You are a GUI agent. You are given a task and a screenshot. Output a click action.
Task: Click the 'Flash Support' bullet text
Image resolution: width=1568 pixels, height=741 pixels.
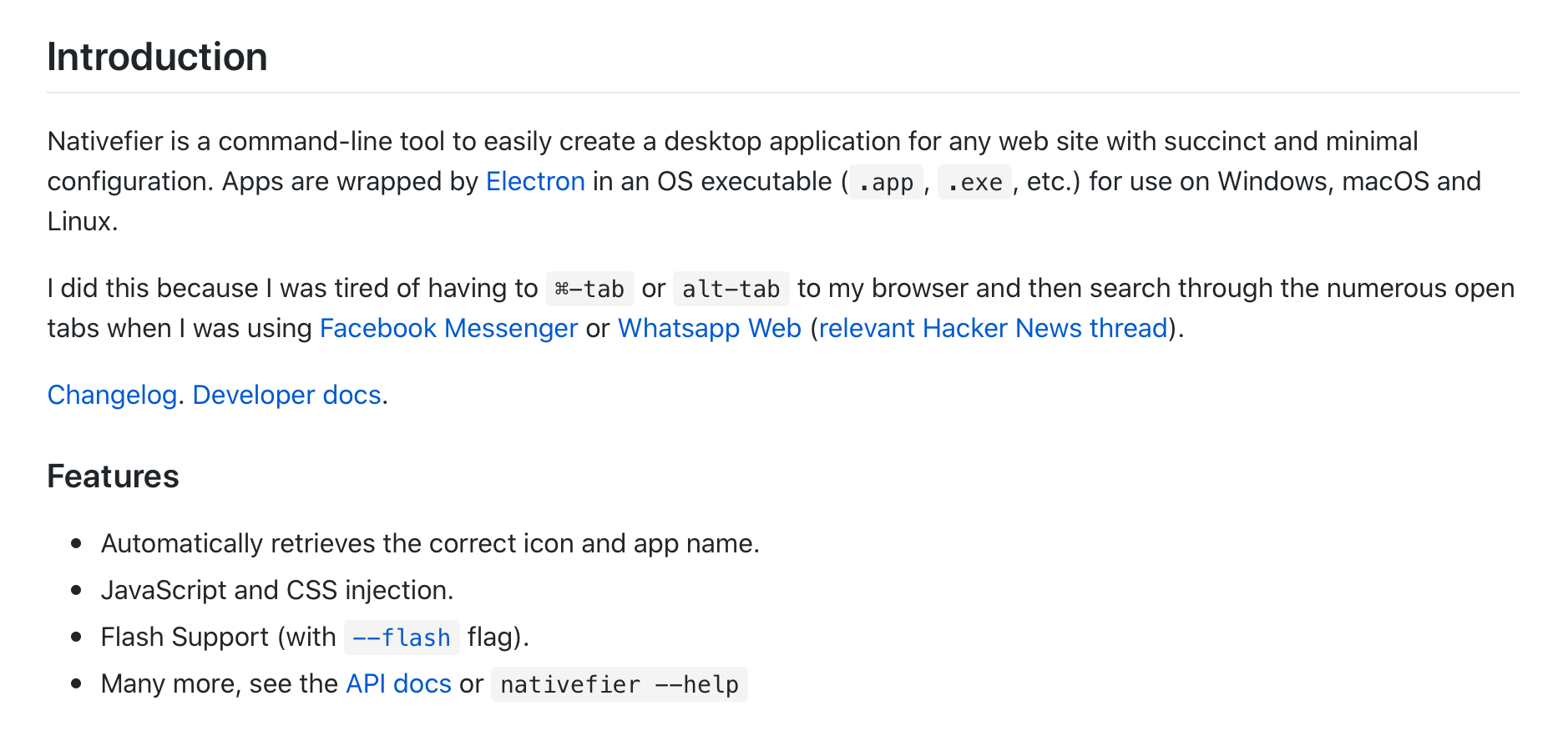coord(217,637)
